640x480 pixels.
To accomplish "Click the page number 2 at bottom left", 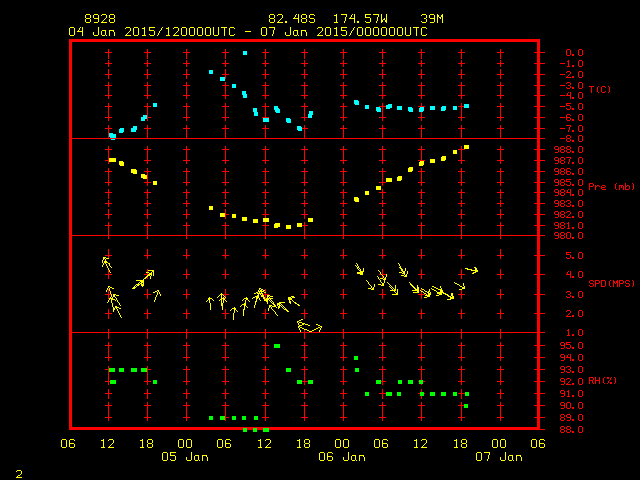I will pyautogui.click(x=19, y=474).
